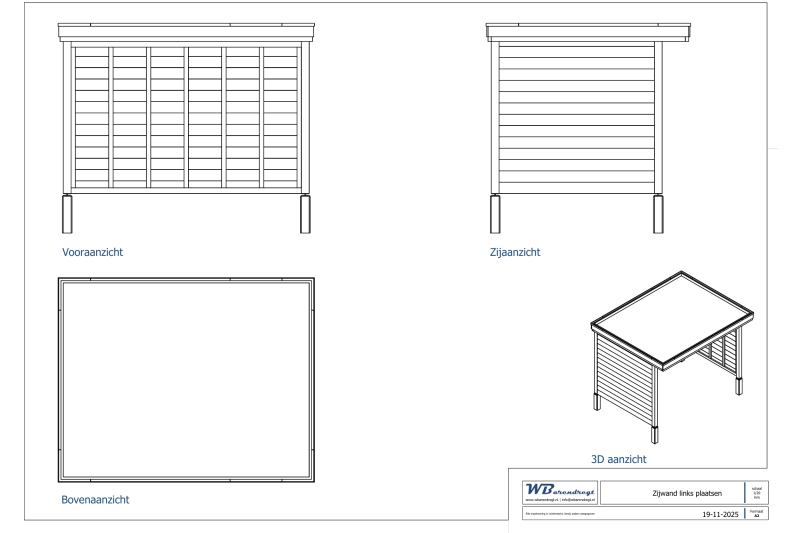
Task: Click the center of the top-view roof rectangle
Action: pos(187,380)
